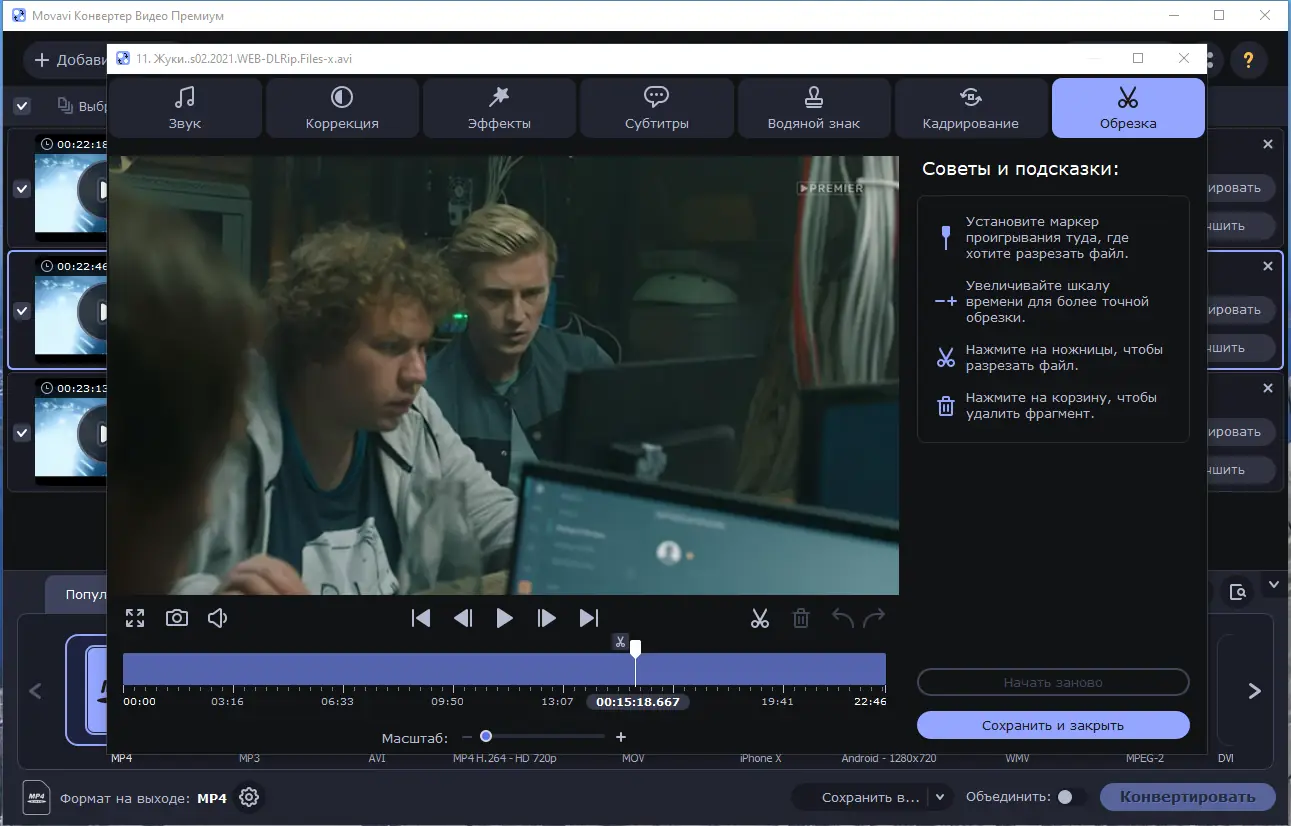Screen dimensions: 1291x826
Task: Open output format settings gear
Action: [x=249, y=797]
